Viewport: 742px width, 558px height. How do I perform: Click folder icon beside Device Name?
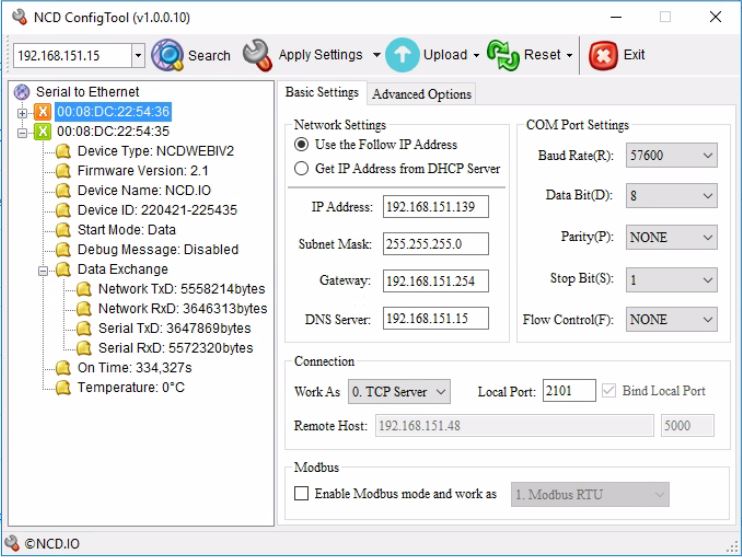click(63, 191)
